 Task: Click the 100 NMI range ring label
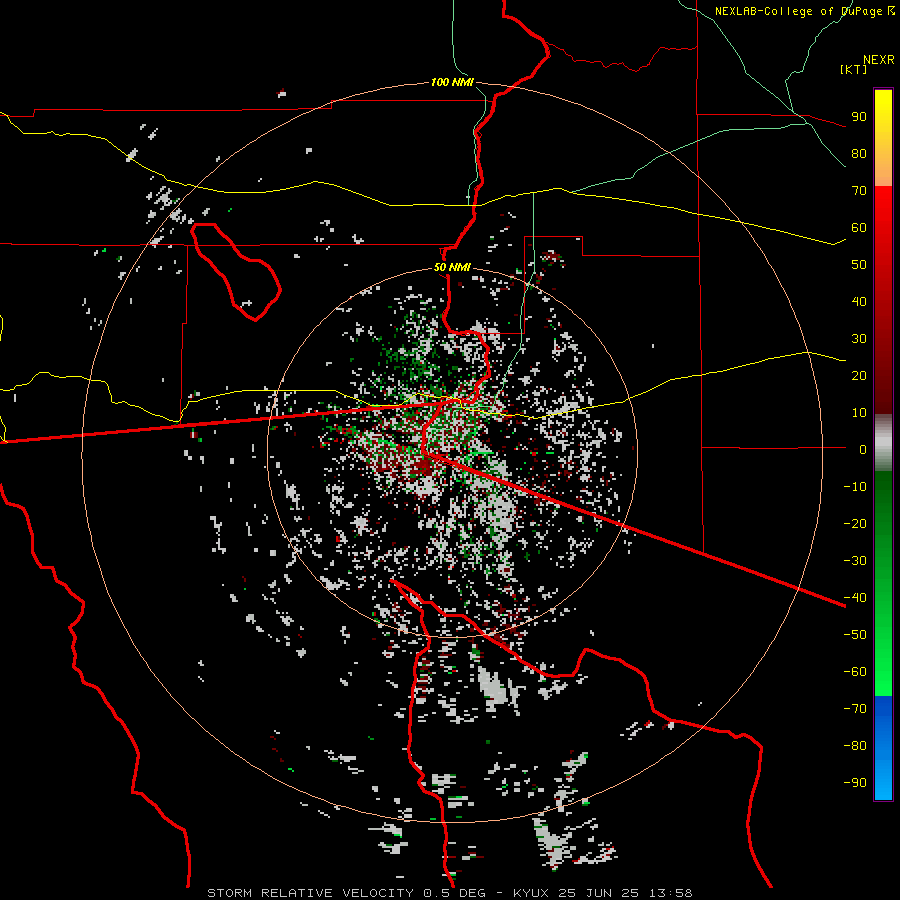452,82
